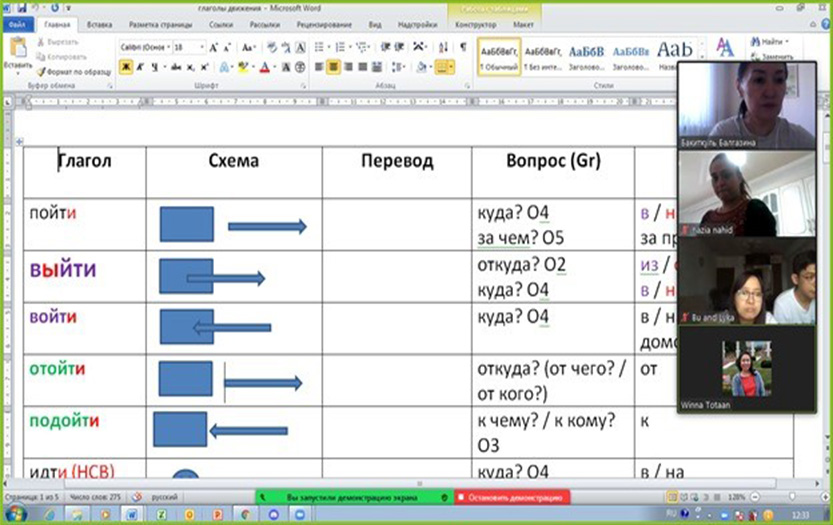Switch to the Вставка ribbon tab
This screenshot has height=525, width=833.
coord(99,23)
